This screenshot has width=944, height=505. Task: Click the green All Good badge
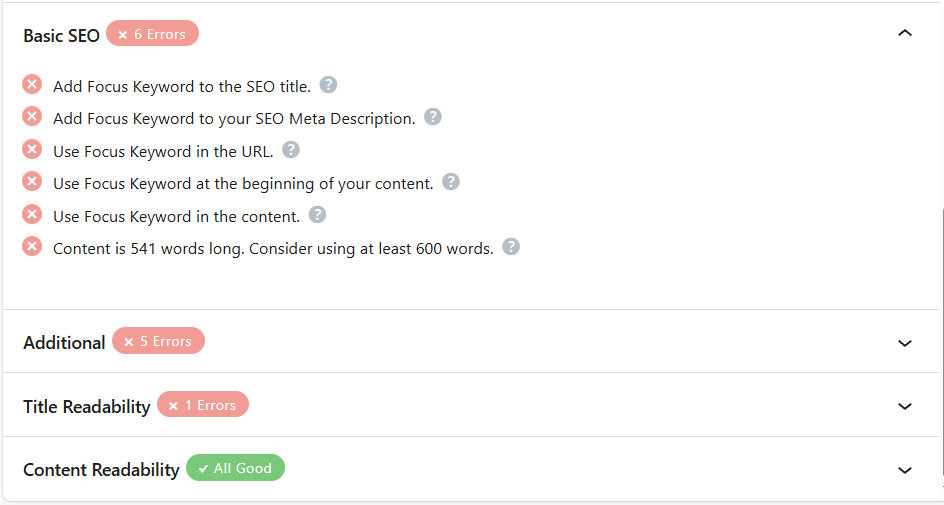click(x=235, y=468)
